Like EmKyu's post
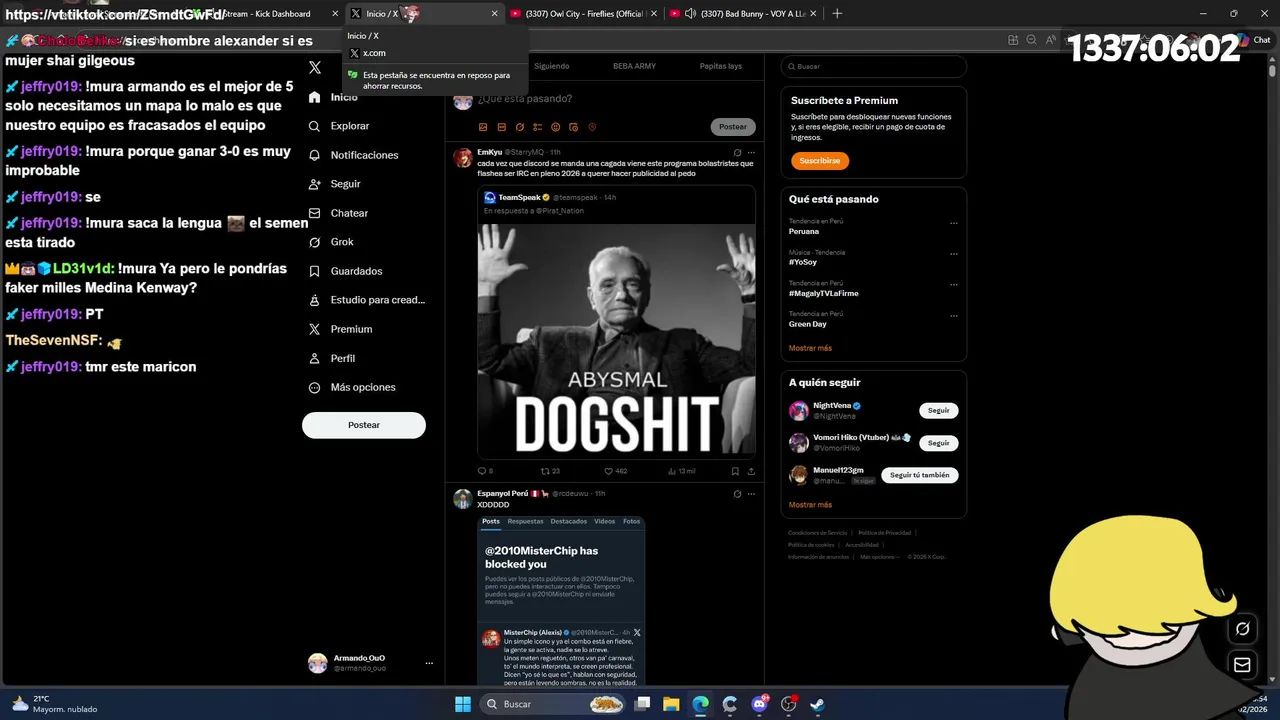The height and width of the screenshot is (720, 1280). 615,471
